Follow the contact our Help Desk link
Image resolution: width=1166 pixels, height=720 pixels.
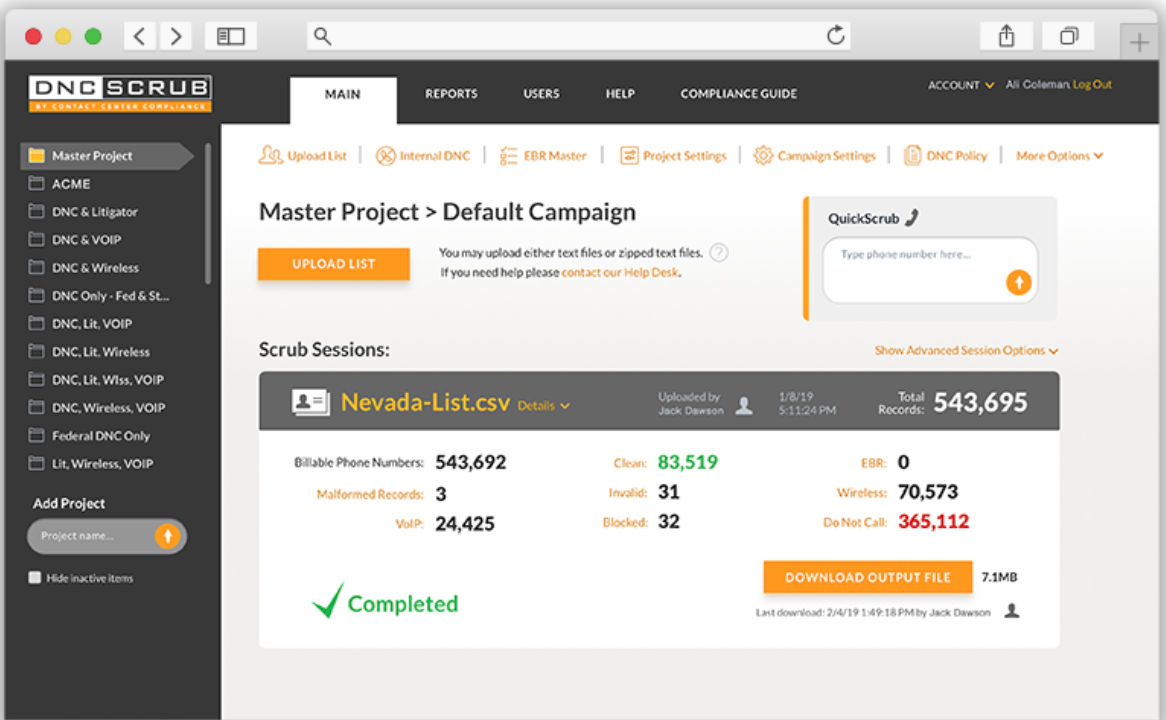pos(620,272)
